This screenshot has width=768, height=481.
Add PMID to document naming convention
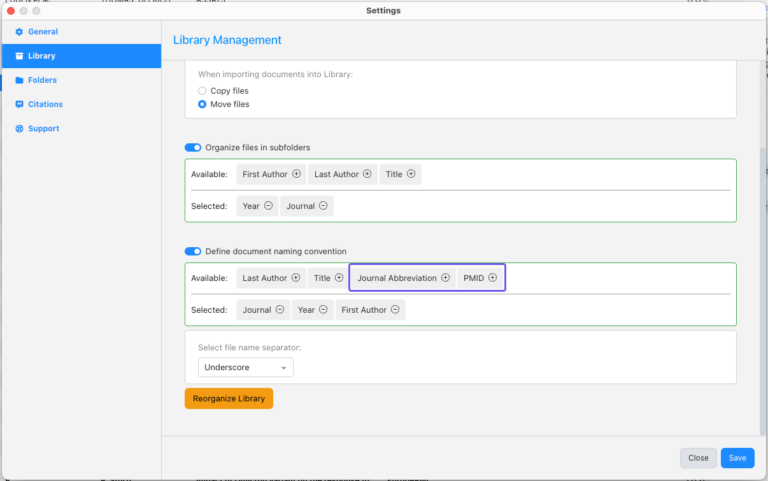pos(492,278)
